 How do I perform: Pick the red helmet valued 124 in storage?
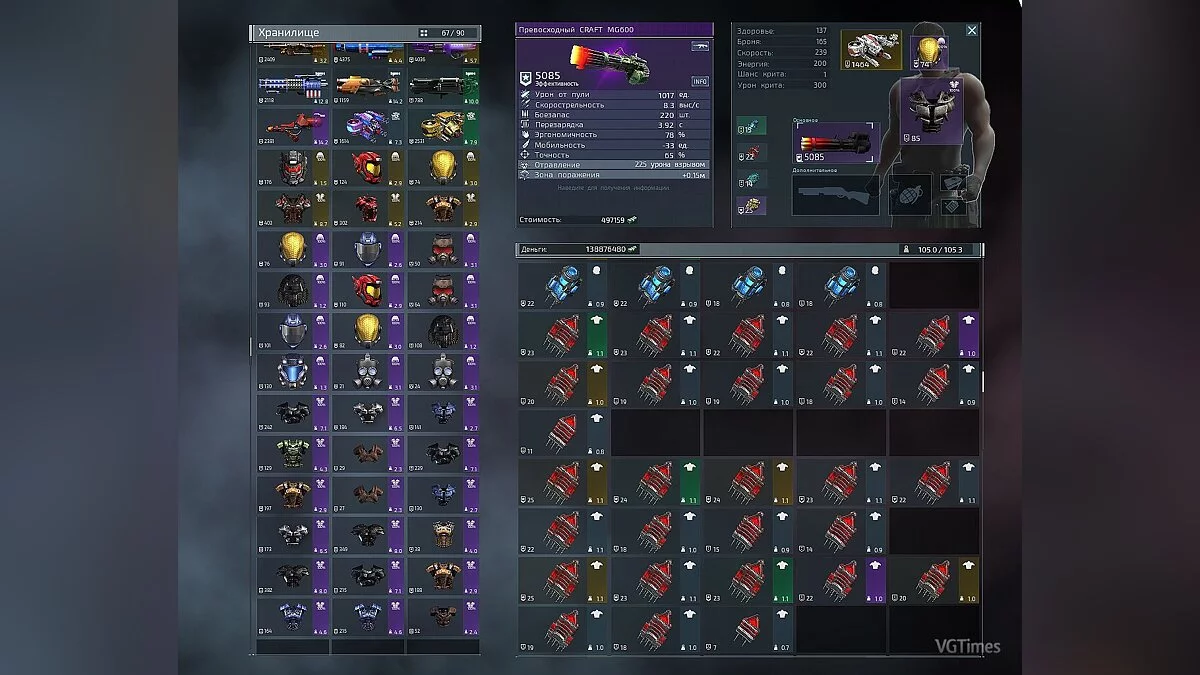pyautogui.click(x=366, y=168)
